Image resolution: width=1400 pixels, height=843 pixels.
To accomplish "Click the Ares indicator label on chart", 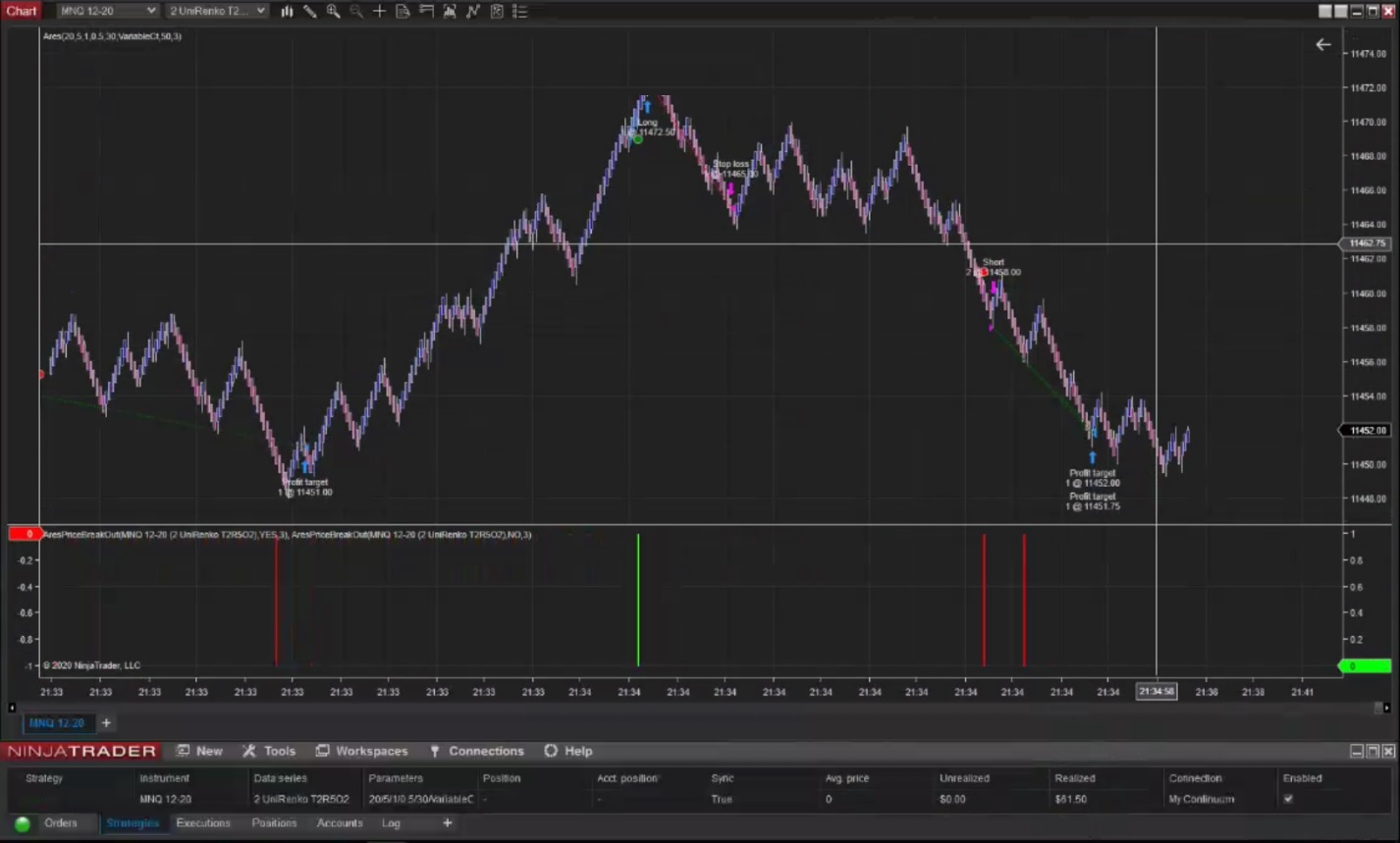I will tap(112, 36).
